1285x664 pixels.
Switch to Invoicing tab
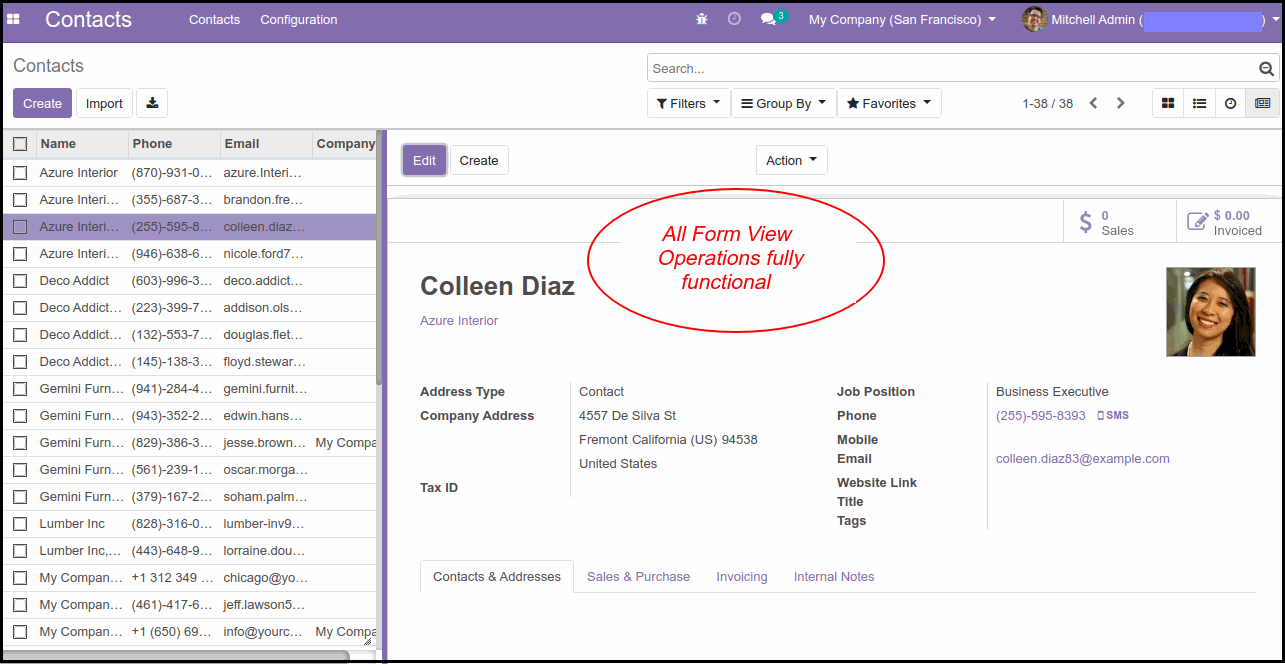pos(742,577)
